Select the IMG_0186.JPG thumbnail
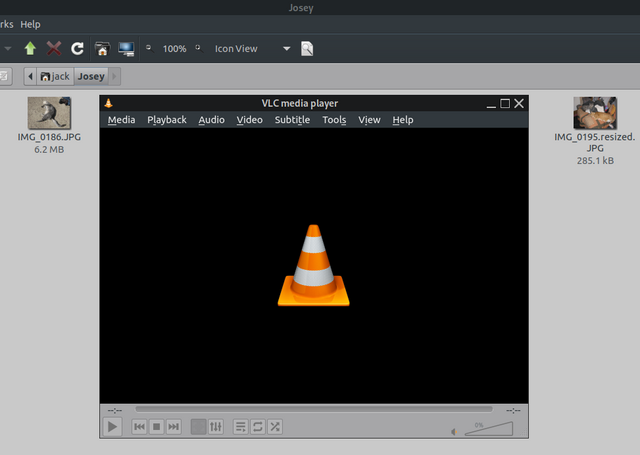This screenshot has height=455, width=640. tap(49, 113)
